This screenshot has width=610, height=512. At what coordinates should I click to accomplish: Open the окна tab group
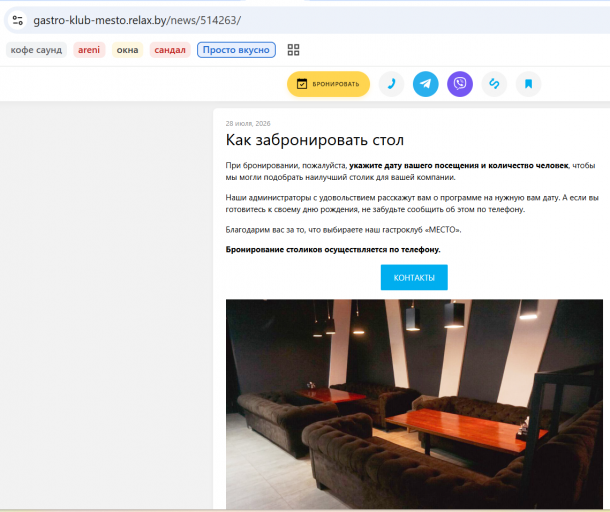tap(127, 50)
